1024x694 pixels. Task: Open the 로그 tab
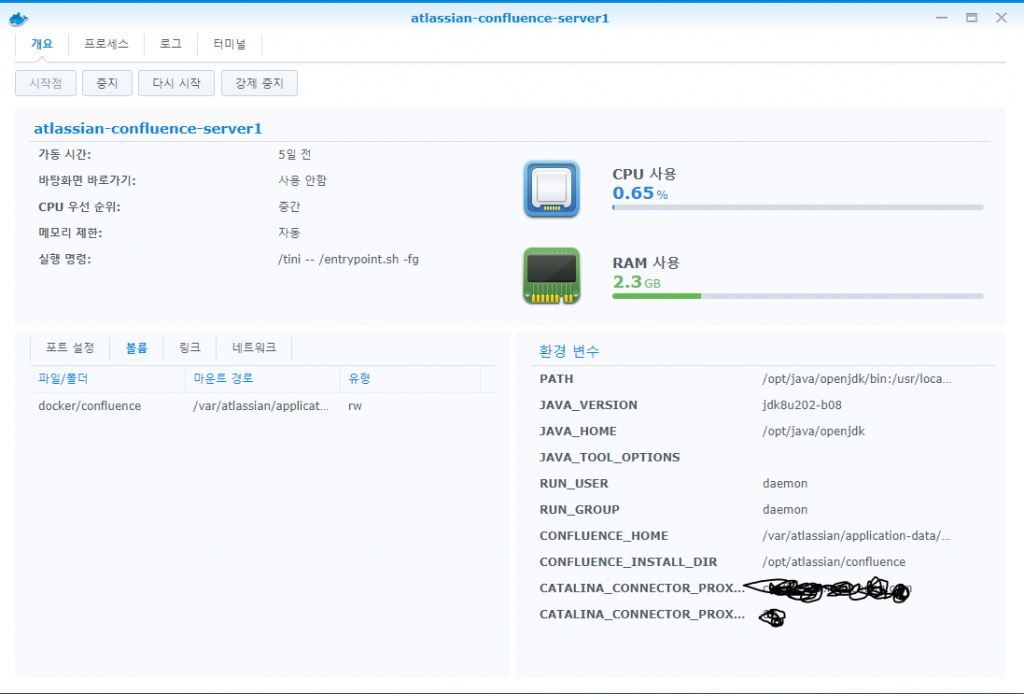coord(171,44)
